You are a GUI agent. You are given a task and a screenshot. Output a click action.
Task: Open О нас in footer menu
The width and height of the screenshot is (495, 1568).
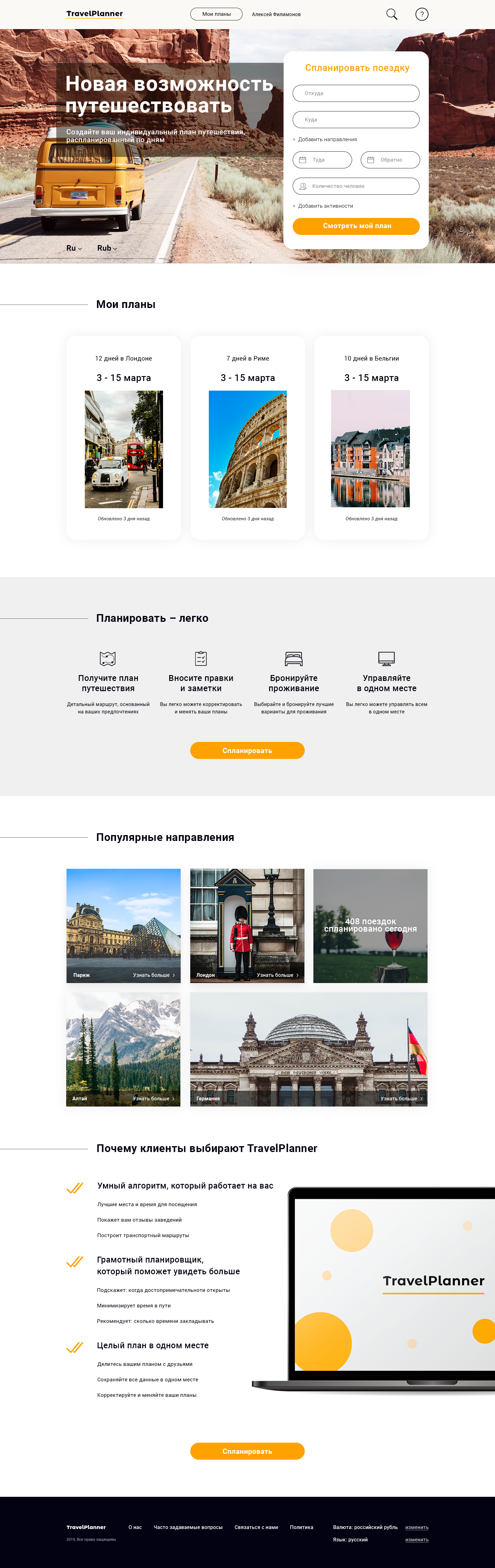(x=135, y=1527)
